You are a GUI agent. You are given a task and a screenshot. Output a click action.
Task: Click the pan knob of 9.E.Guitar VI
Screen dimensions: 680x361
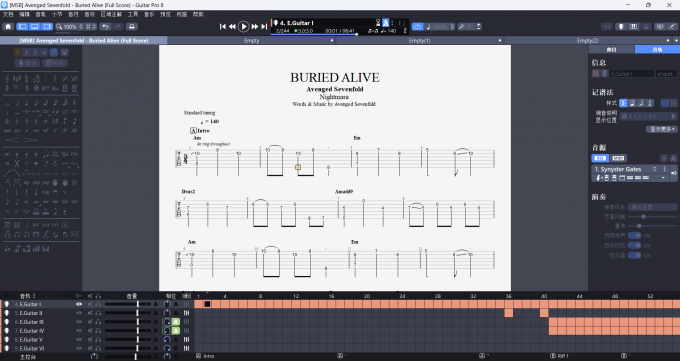click(x=167, y=348)
